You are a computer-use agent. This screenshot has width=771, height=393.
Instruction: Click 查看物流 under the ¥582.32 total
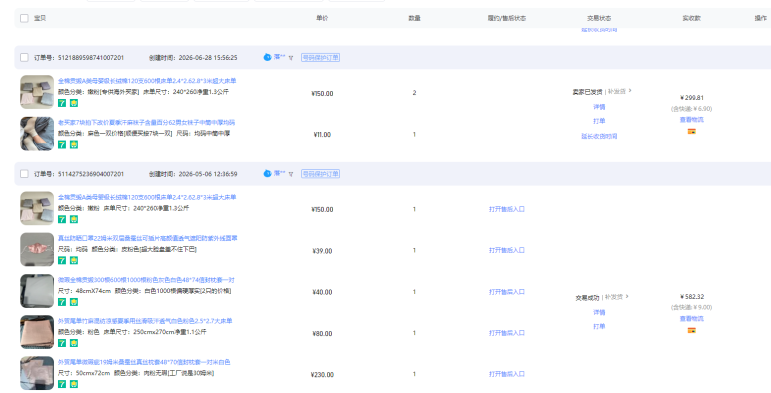click(691, 319)
